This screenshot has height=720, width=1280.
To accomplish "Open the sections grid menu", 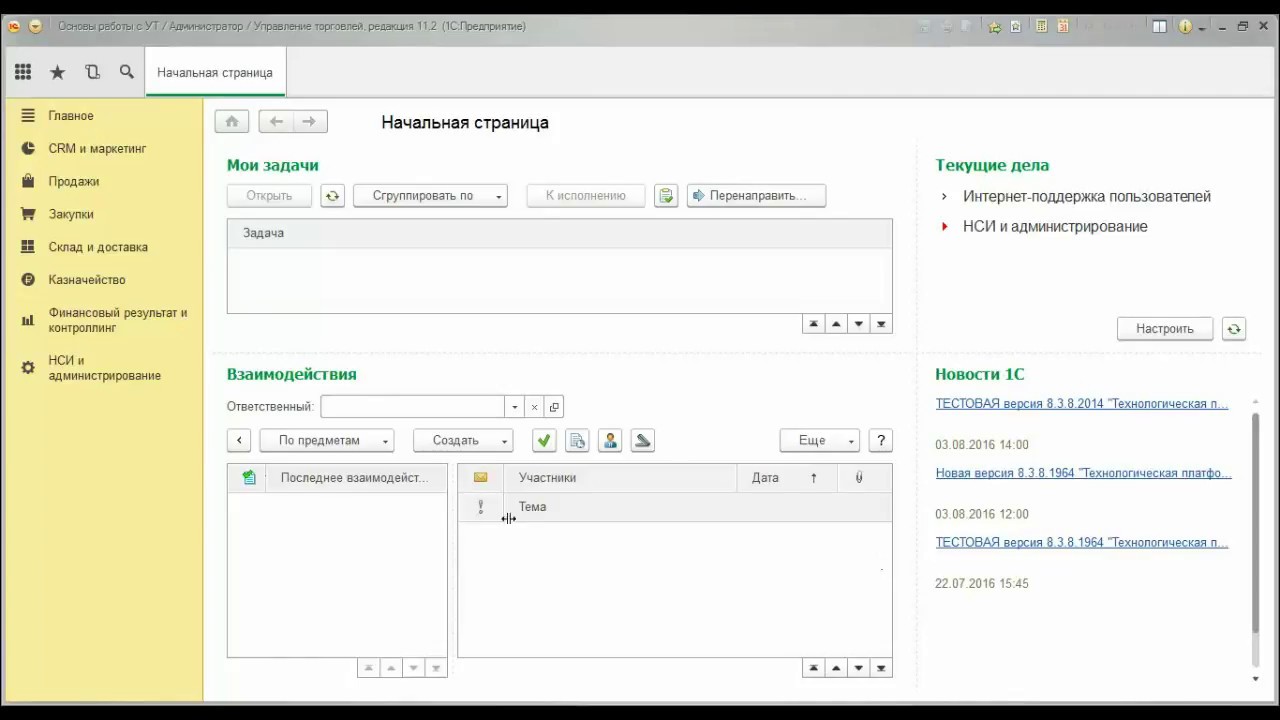I will tap(23, 72).
